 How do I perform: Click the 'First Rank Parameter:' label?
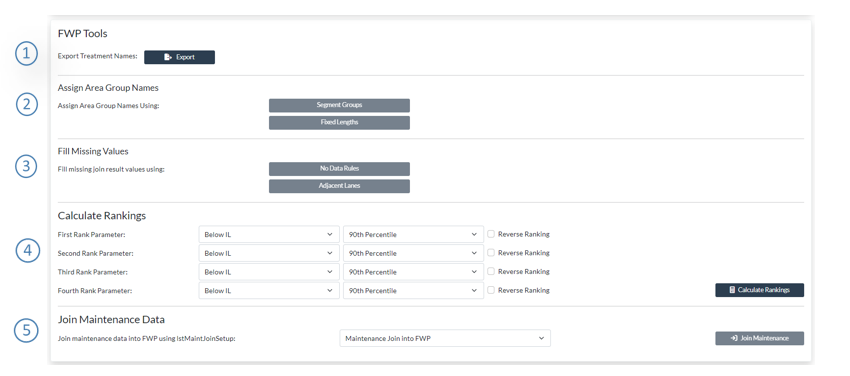click(x=93, y=235)
